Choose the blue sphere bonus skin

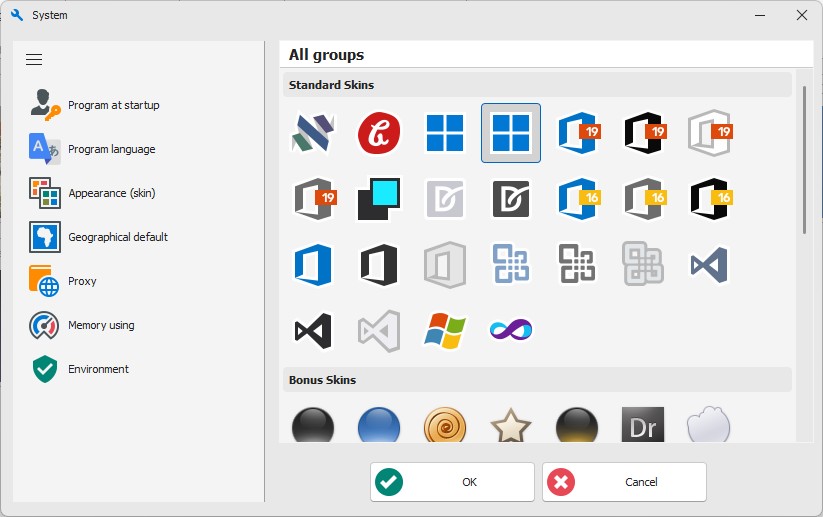pos(379,424)
